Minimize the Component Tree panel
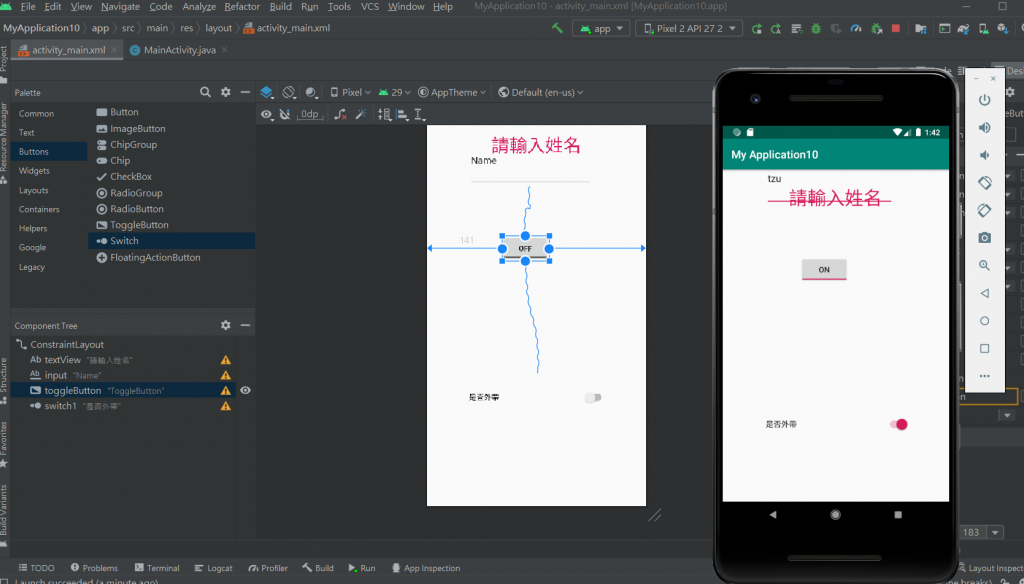Image resolution: width=1024 pixels, height=584 pixels. click(246, 325)
